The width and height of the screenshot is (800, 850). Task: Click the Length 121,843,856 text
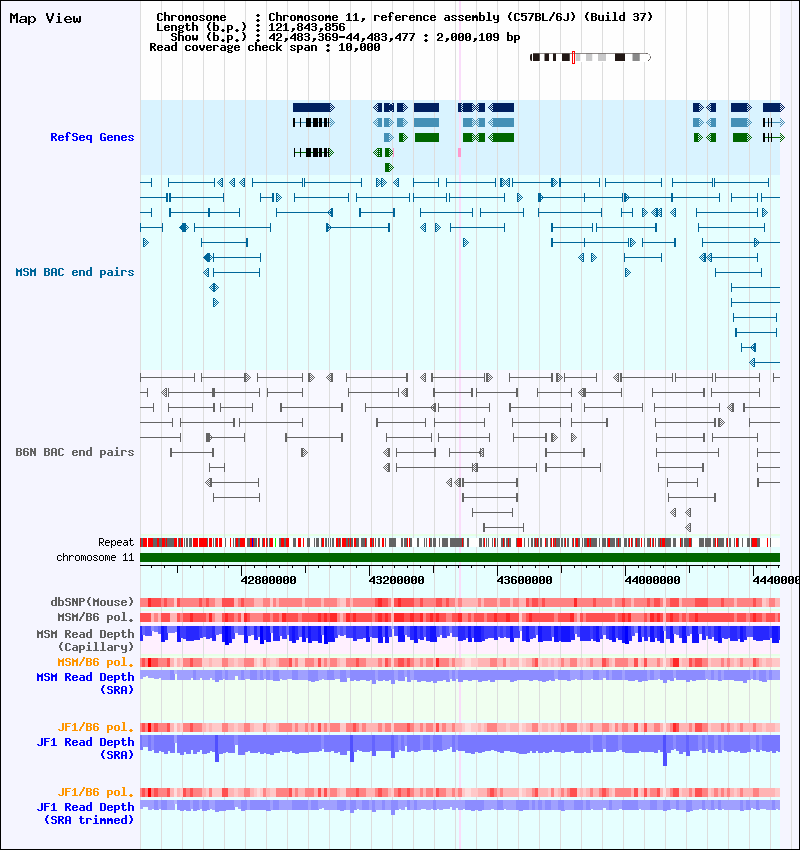click(307, 27)
